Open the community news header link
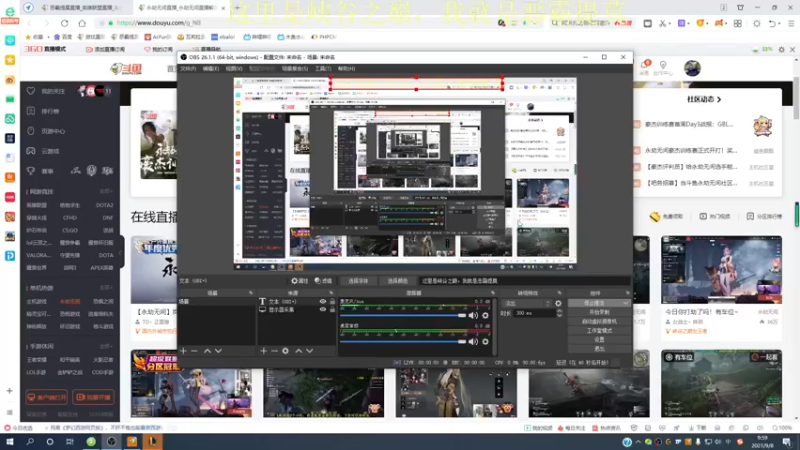 point(704,99)
